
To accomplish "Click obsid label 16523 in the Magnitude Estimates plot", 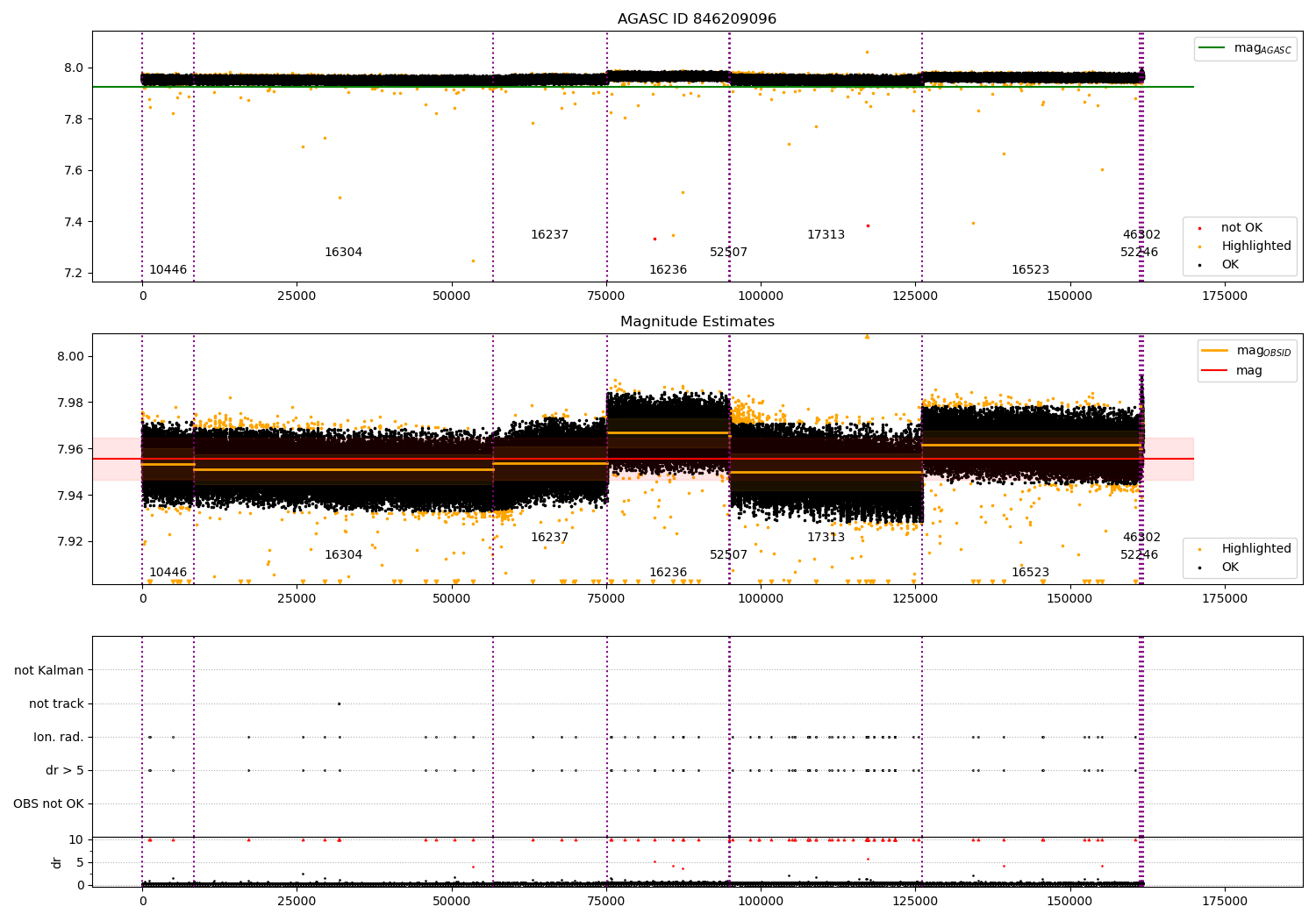I will coord(1030,573).
